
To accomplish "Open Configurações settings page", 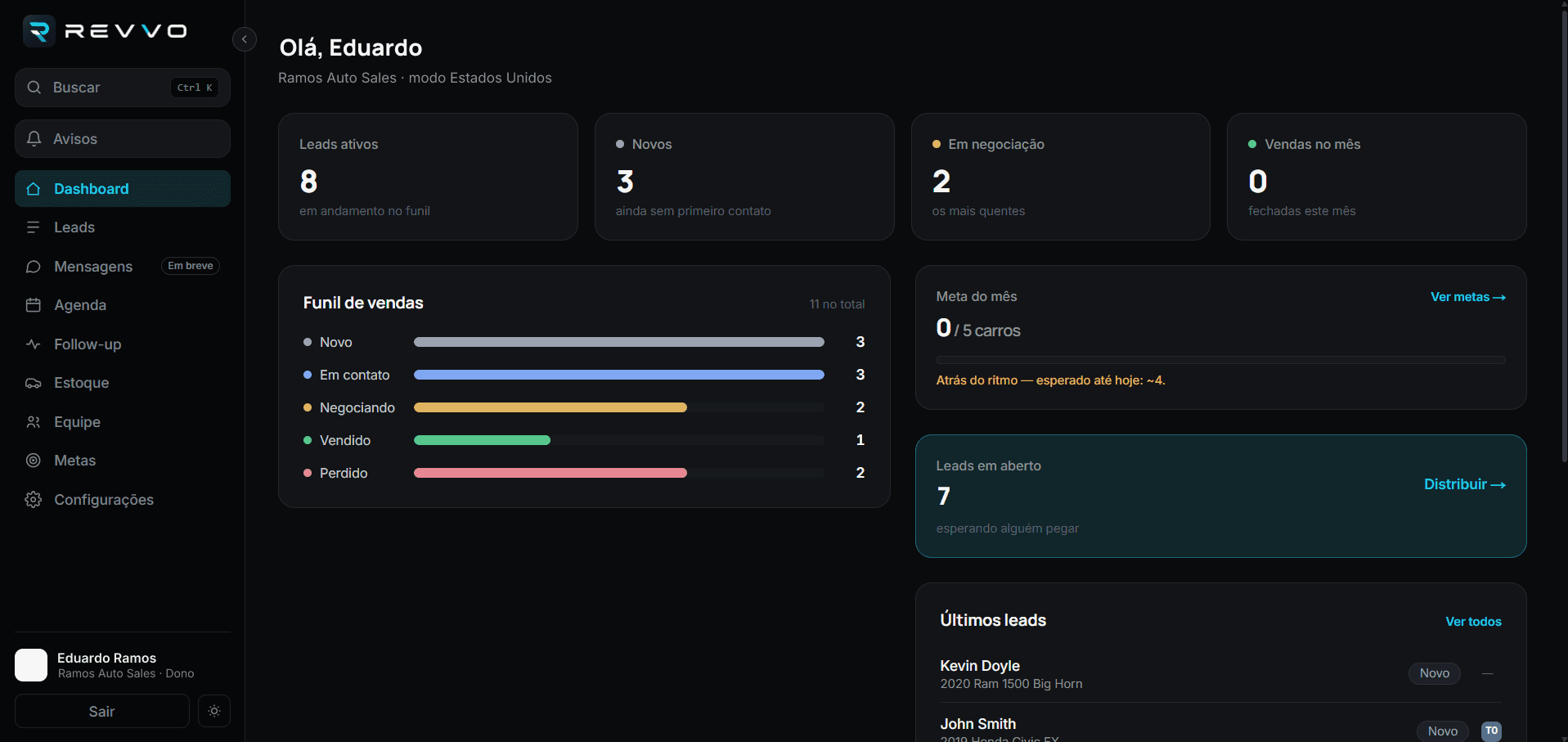I will click(x=123, y=500).
